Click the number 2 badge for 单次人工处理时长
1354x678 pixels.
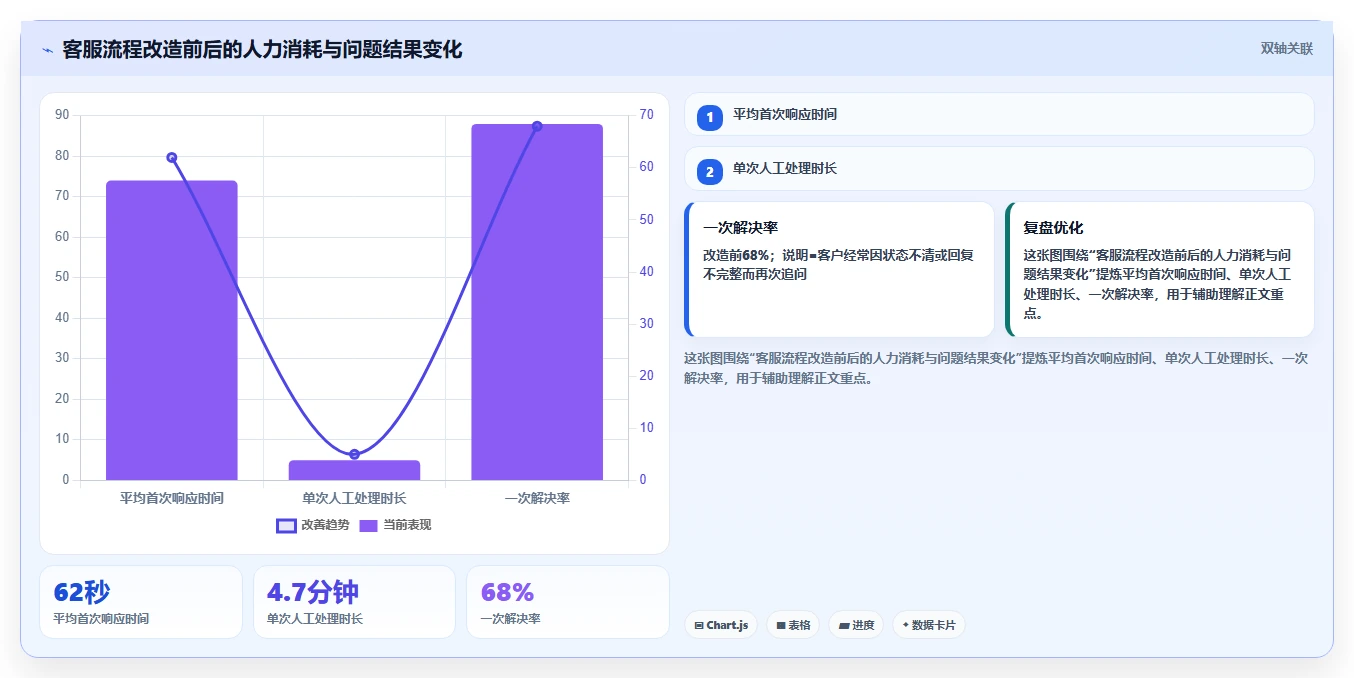710,172
